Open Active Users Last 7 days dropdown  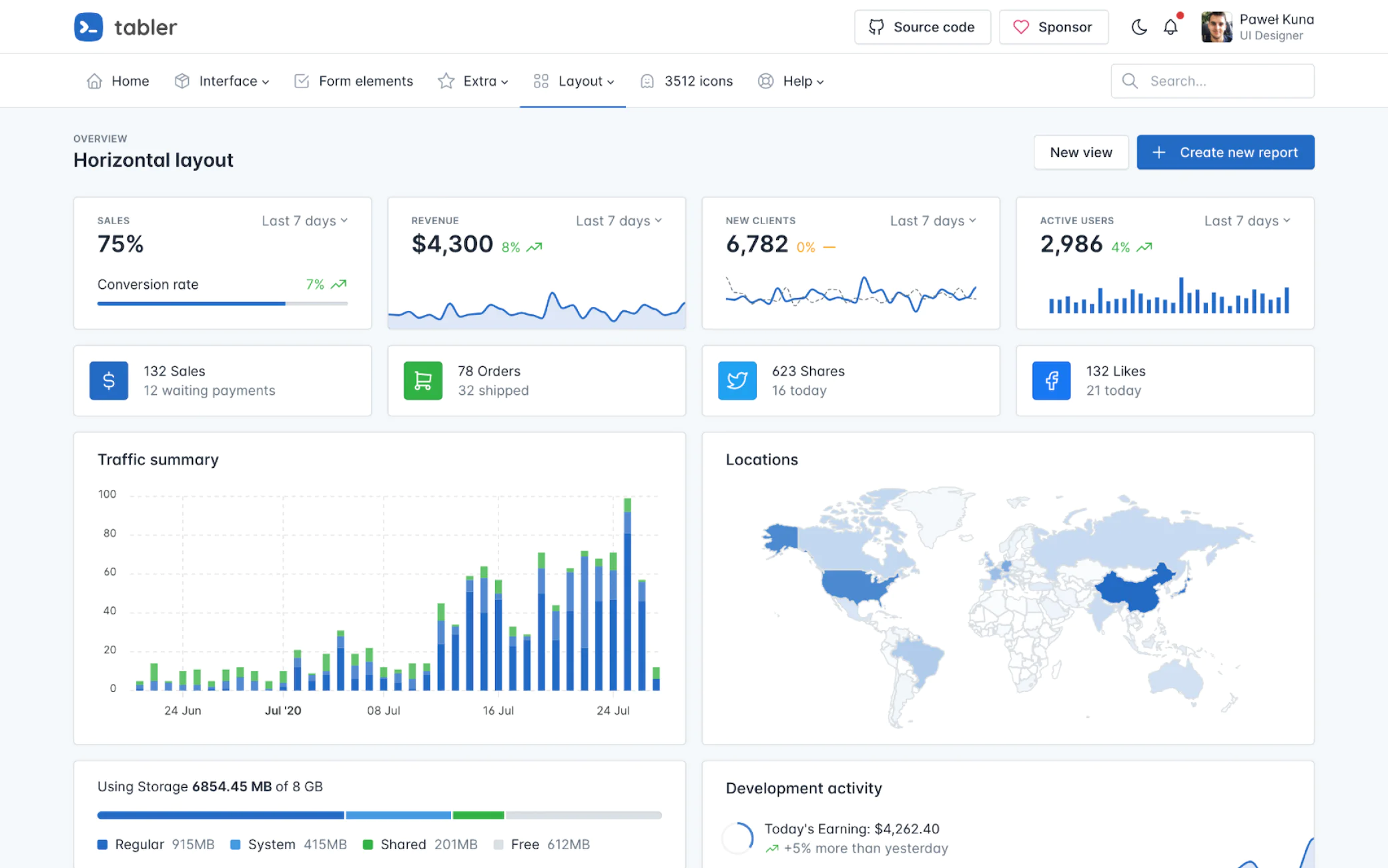[x=1248, y=221]
